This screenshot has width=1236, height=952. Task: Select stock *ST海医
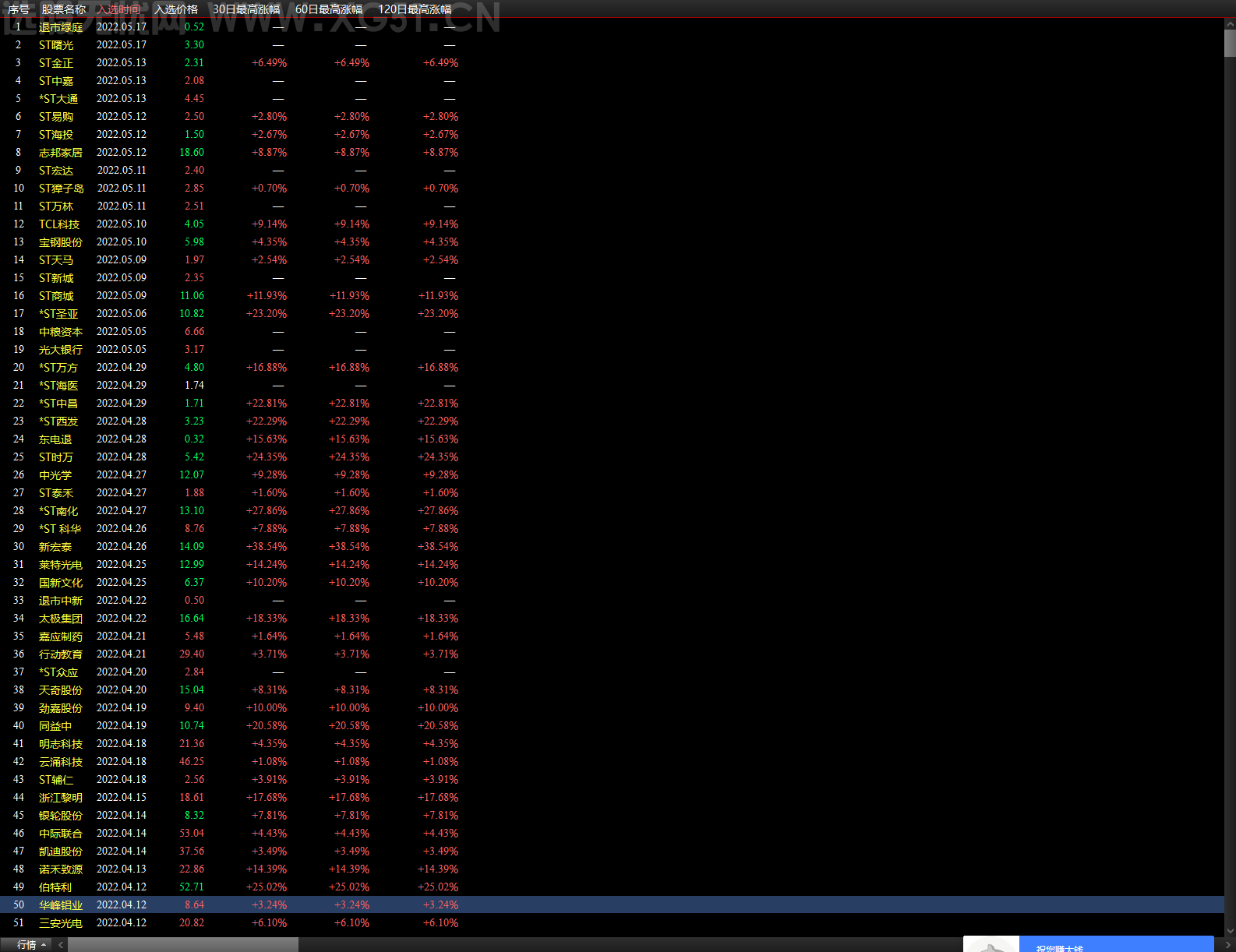pos(58,386)
